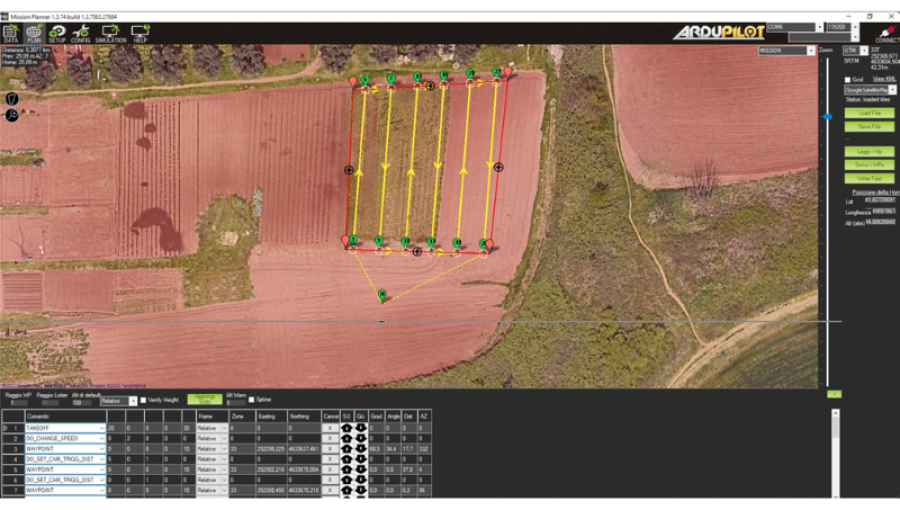This screenshot has height=510, width=900.
Task: Click the Write Fast button
Action: point(870,178)
